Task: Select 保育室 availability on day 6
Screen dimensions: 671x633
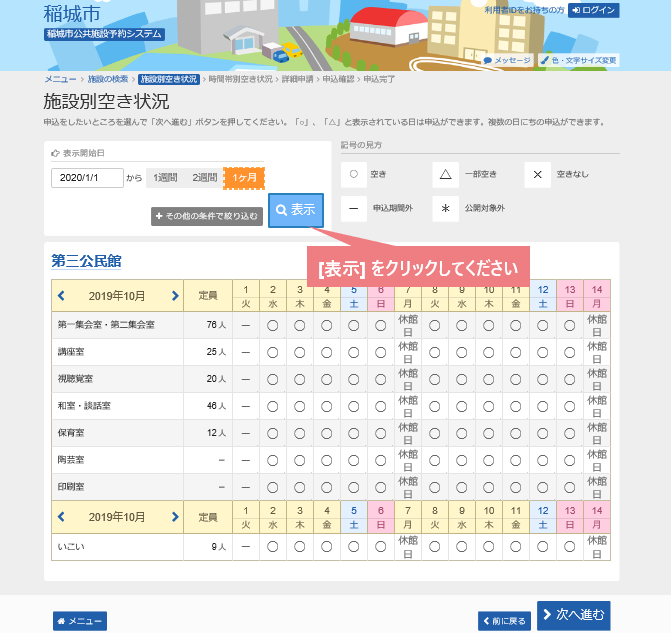Action: click(380, 434)
